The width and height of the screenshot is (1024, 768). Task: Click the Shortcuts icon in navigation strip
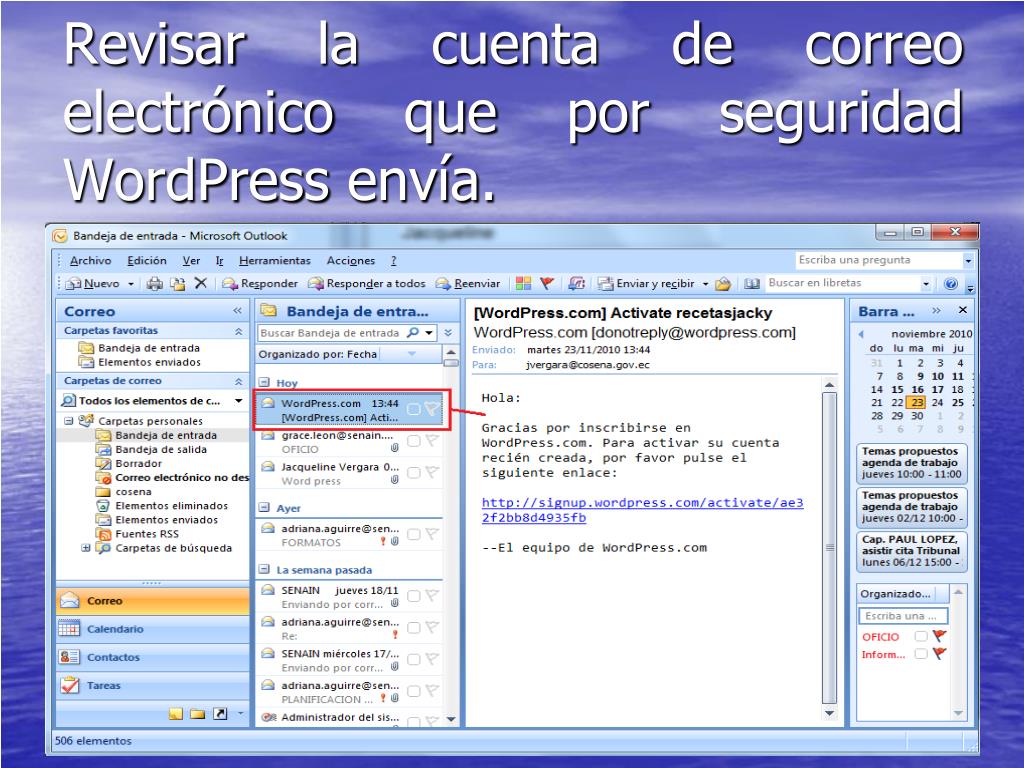click(220, 714)
